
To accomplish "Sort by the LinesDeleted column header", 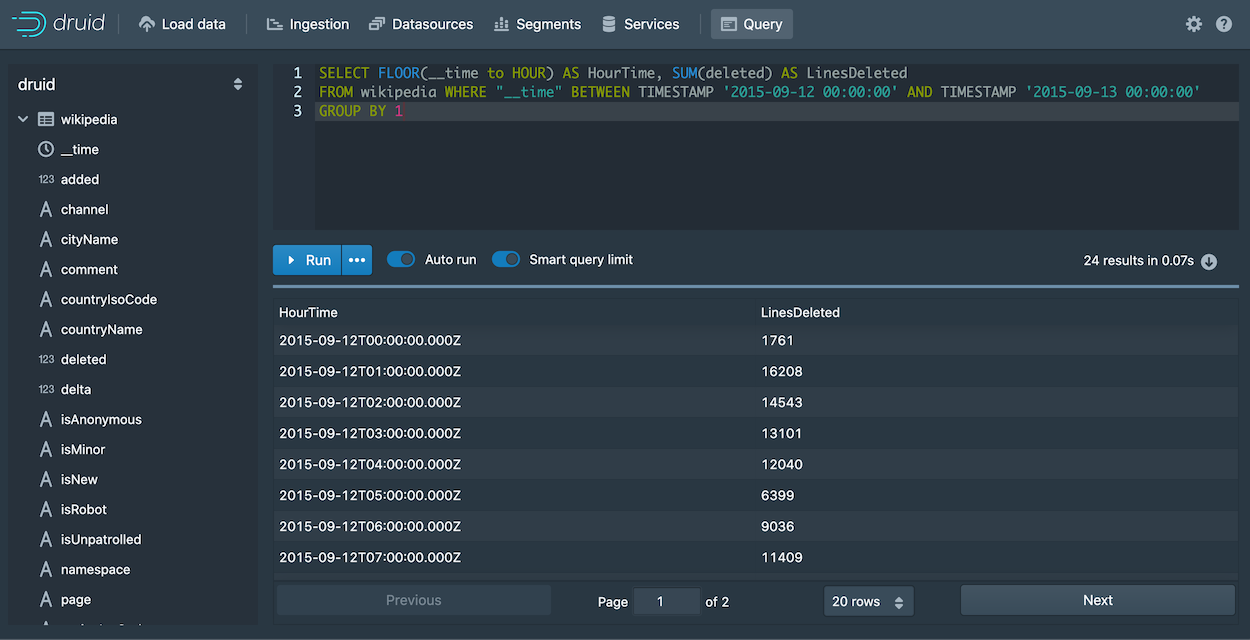I will tap(800, 312).
